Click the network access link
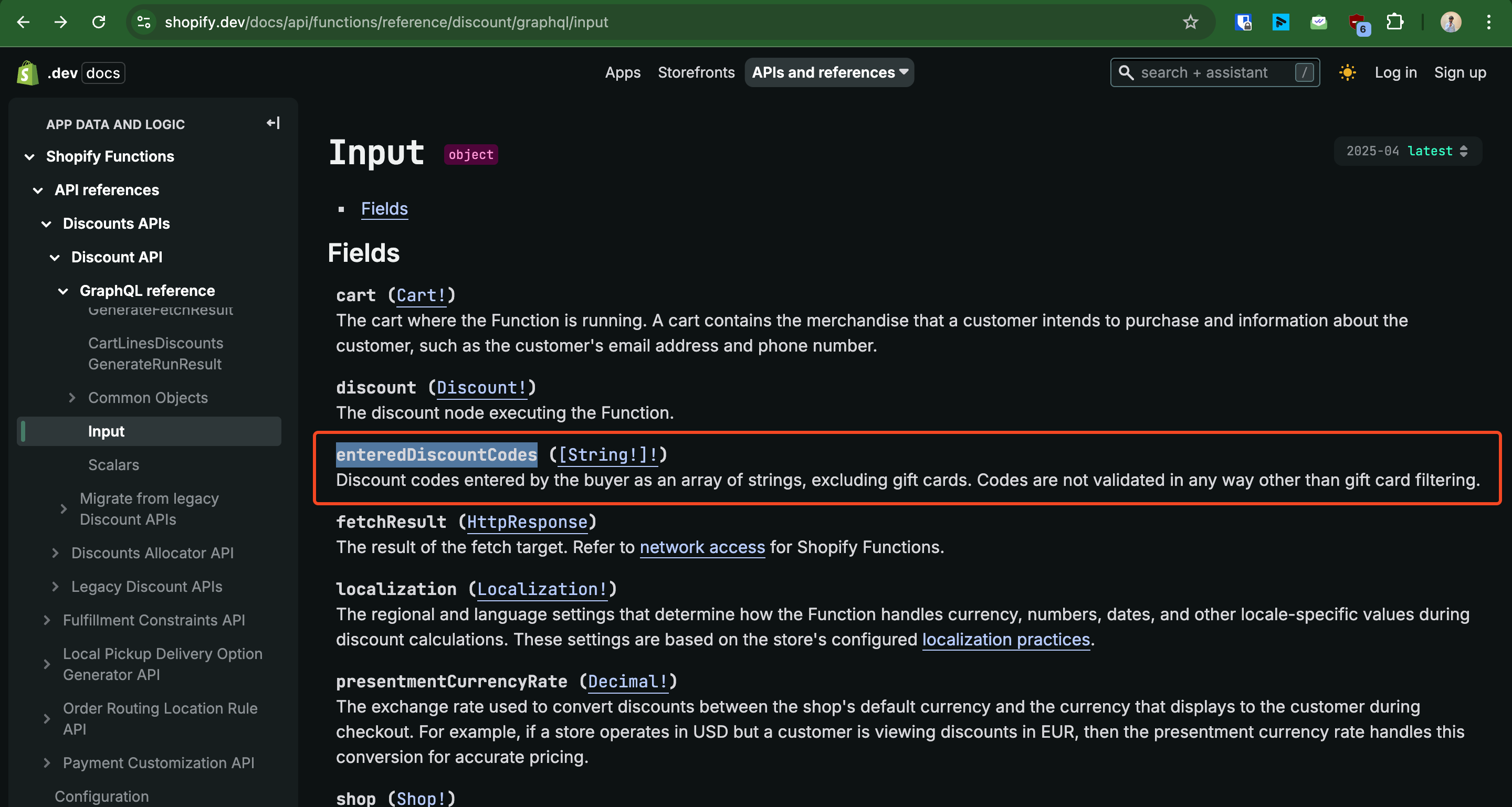 702,547
